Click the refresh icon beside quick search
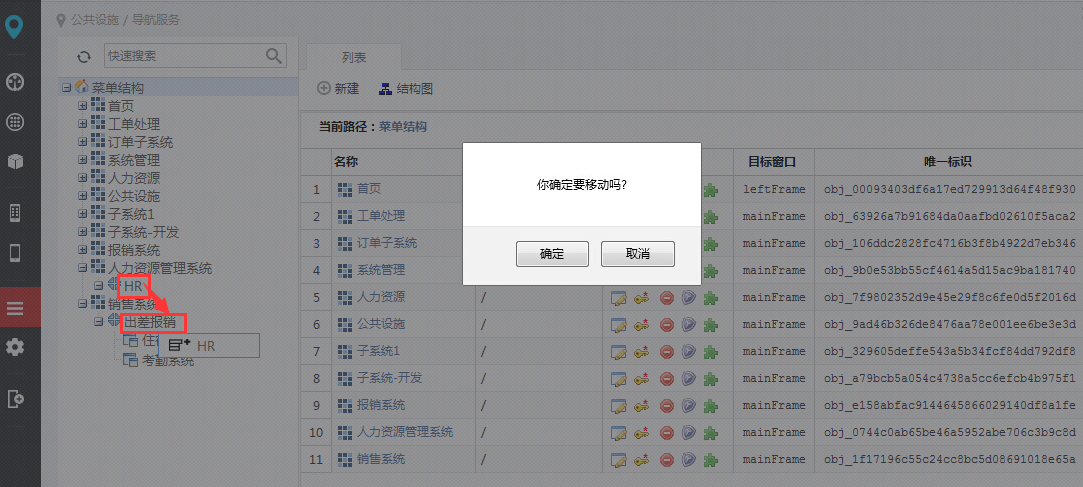This screenshot has height=487, width=1083. click(84, 56)
